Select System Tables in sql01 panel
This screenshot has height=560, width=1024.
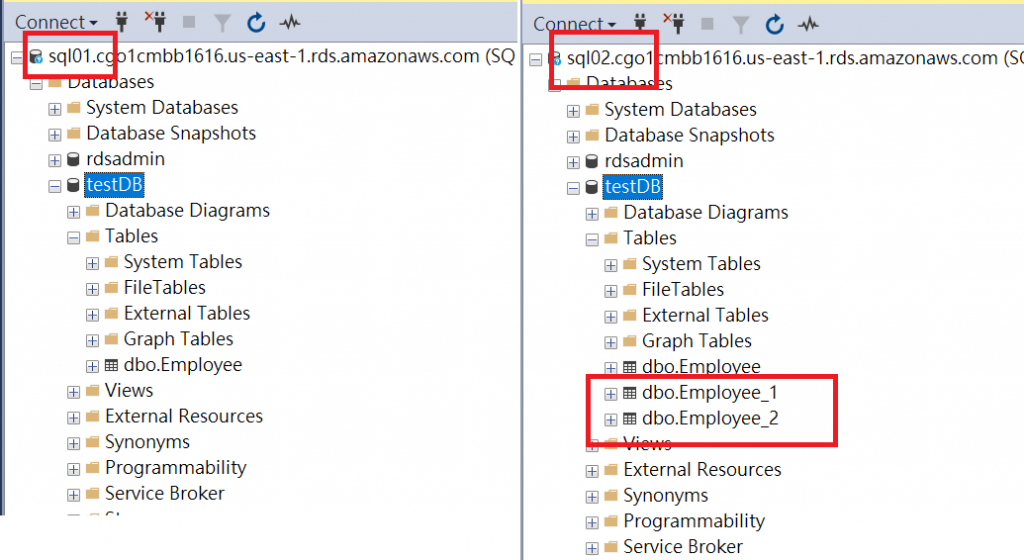183,262
